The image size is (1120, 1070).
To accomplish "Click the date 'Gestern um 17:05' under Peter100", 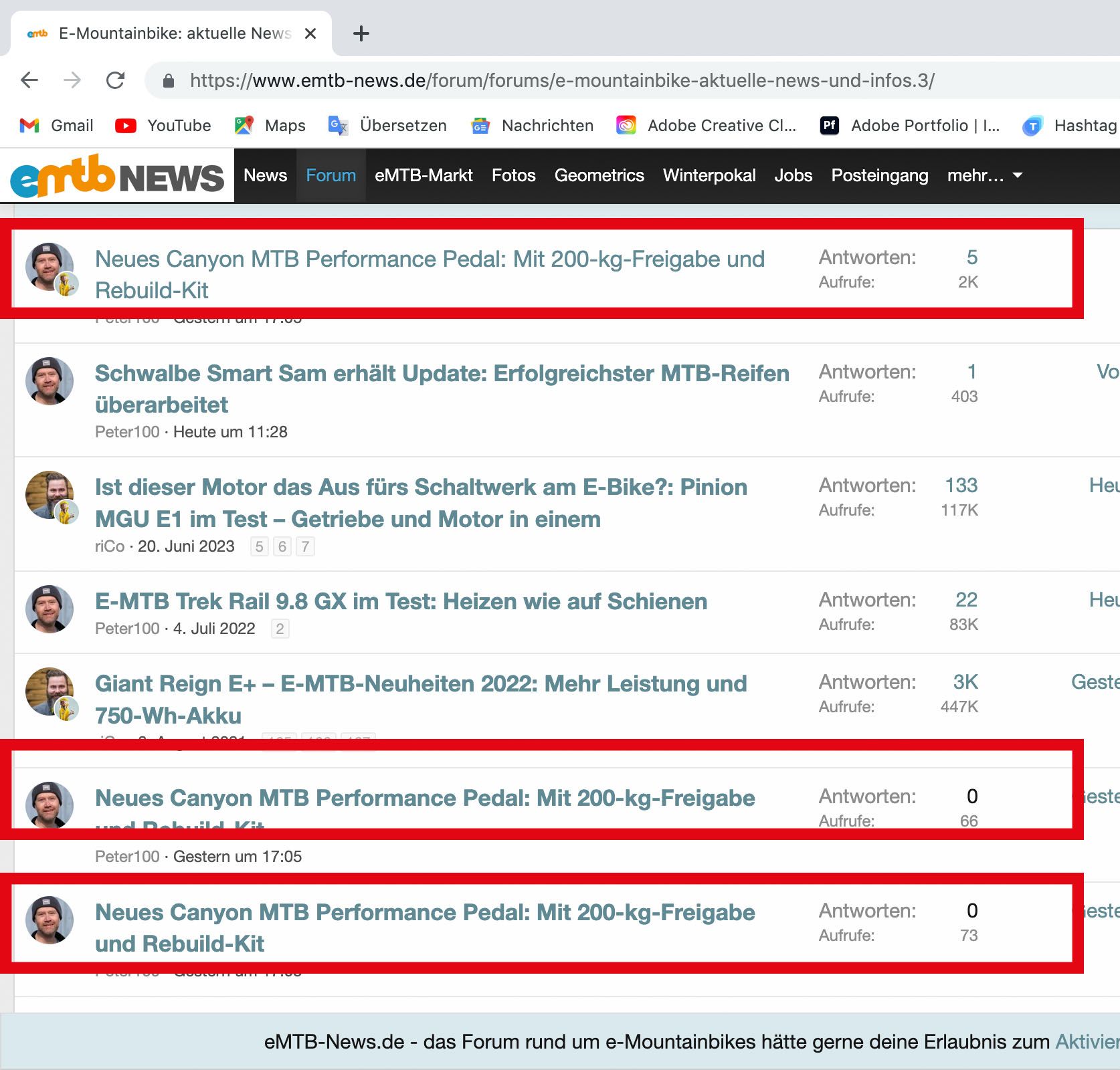I will [238, 857].
